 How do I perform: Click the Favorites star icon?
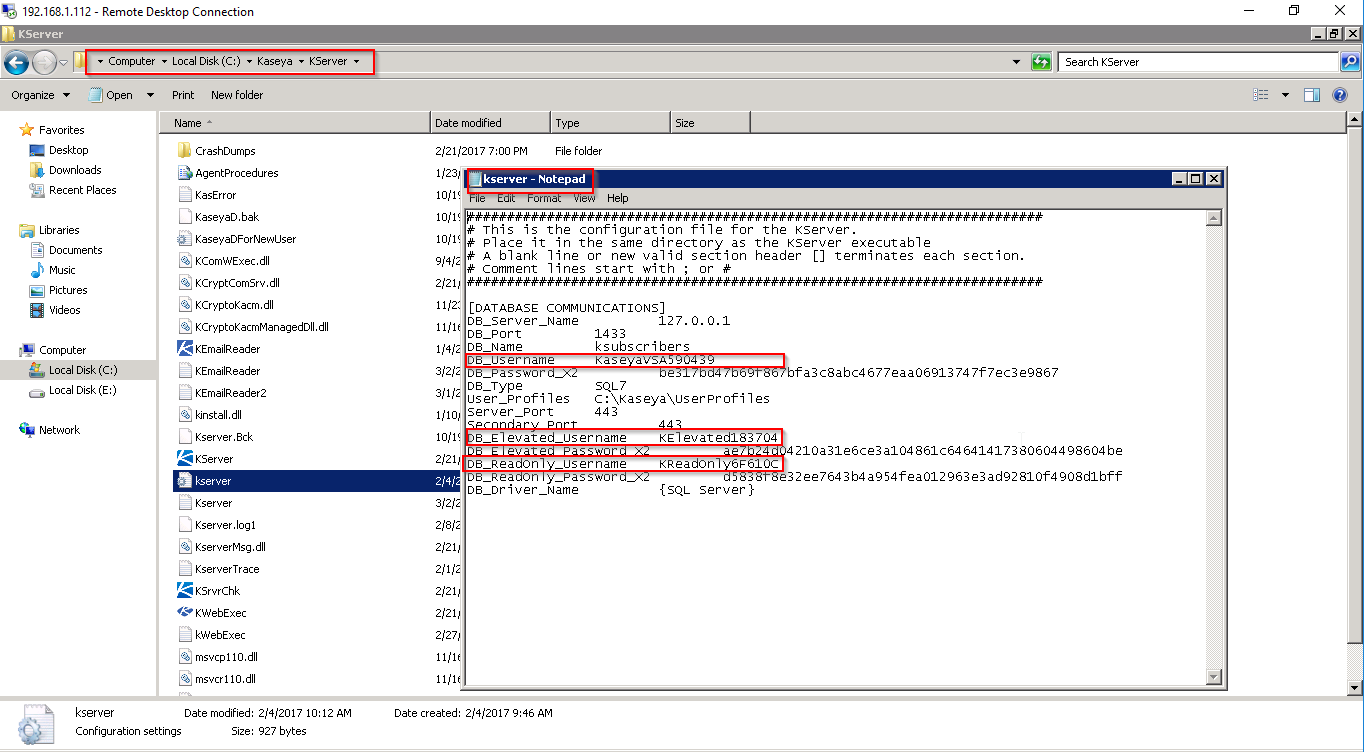tap(27, 130)
